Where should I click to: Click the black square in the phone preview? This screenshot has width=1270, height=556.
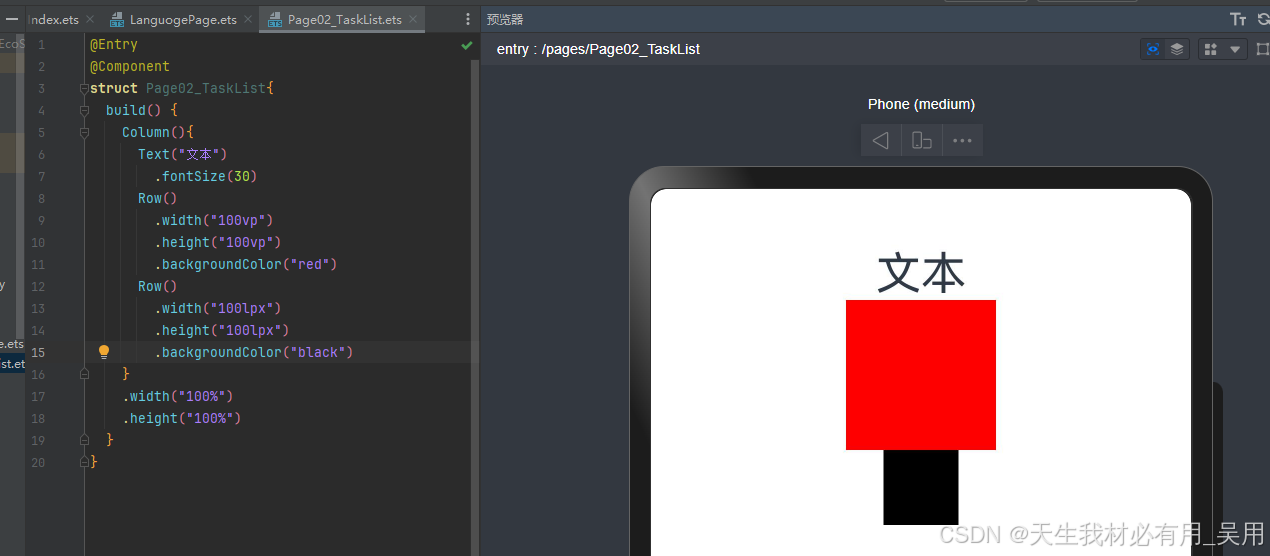pyautogui.click(x=921, y=487)
